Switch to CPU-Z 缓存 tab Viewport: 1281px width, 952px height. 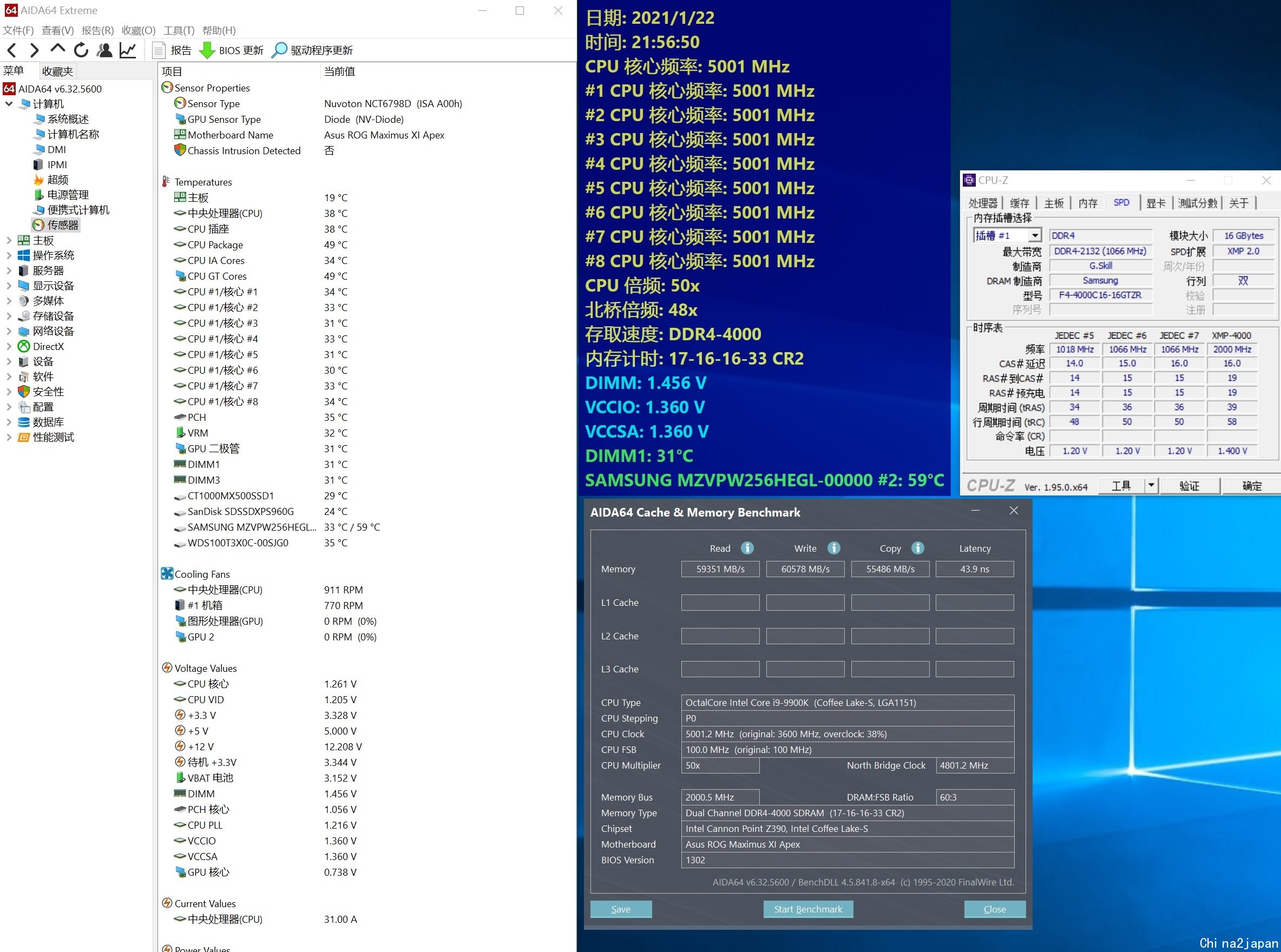1019,203
